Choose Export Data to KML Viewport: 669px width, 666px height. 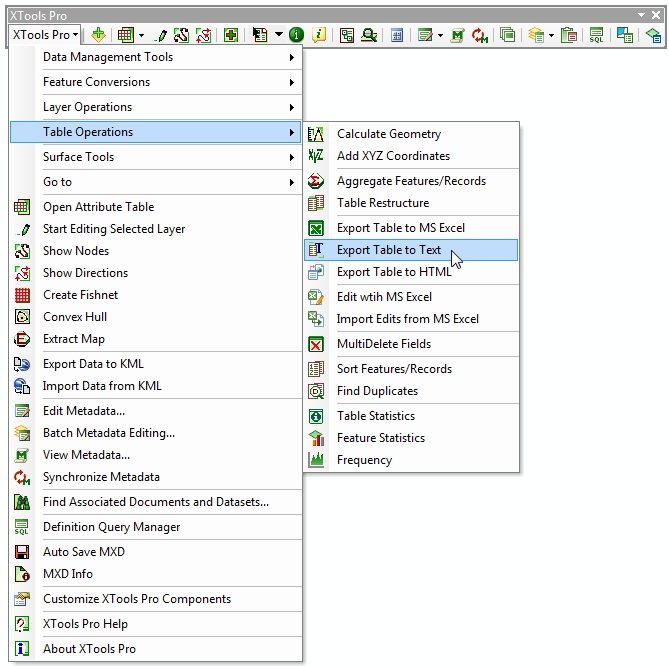click(156, 364)
